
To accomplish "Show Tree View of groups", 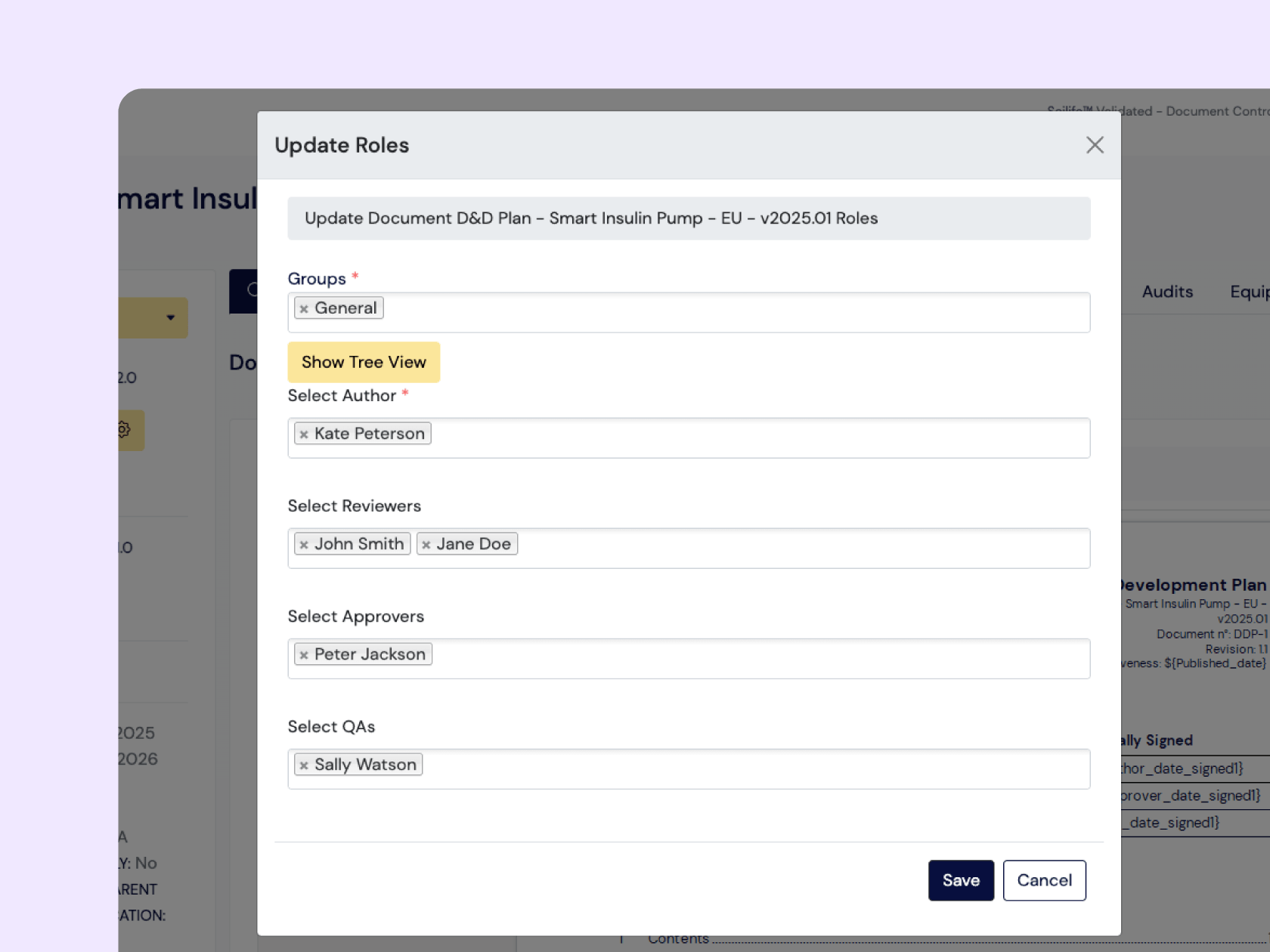I will pos(364,362).
